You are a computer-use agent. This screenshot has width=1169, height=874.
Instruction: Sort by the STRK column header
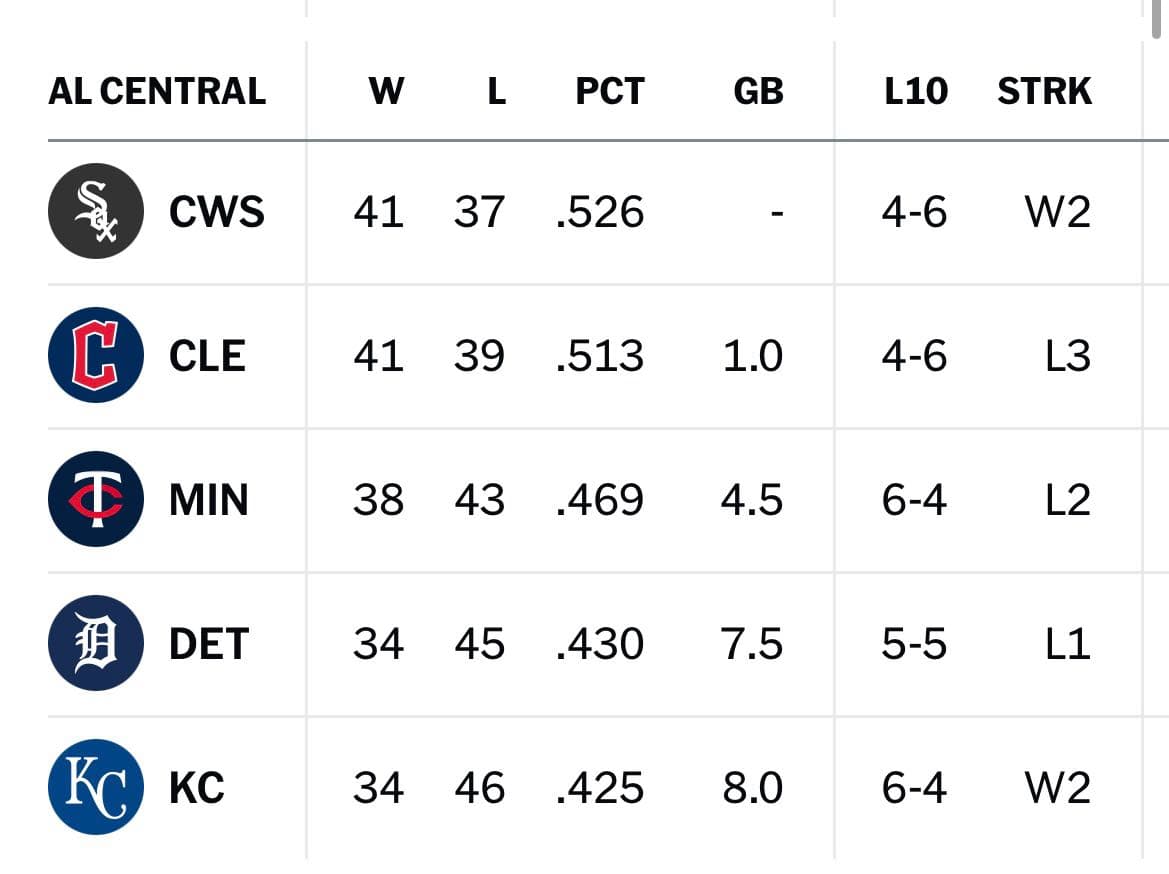point(1044,91)
